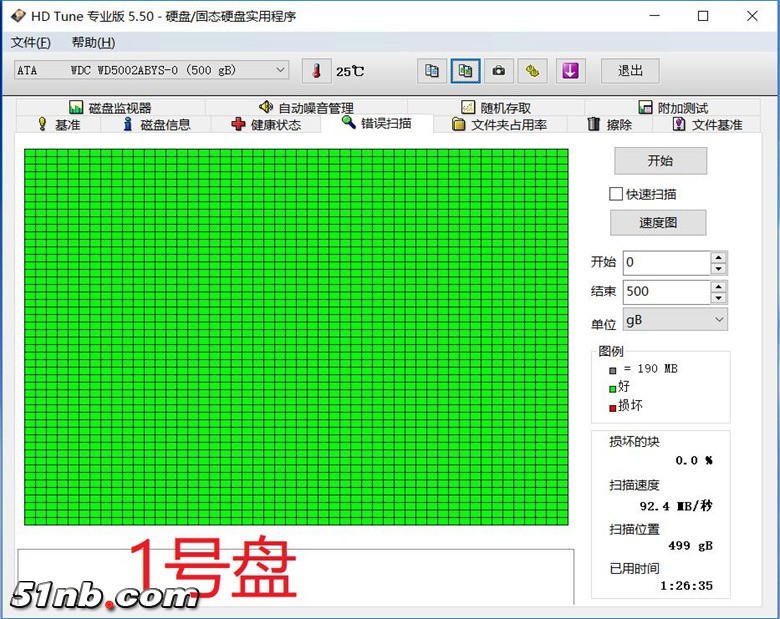Decrease the 结束 value with down arrow
780x619 pixels.
pos(718,298)
